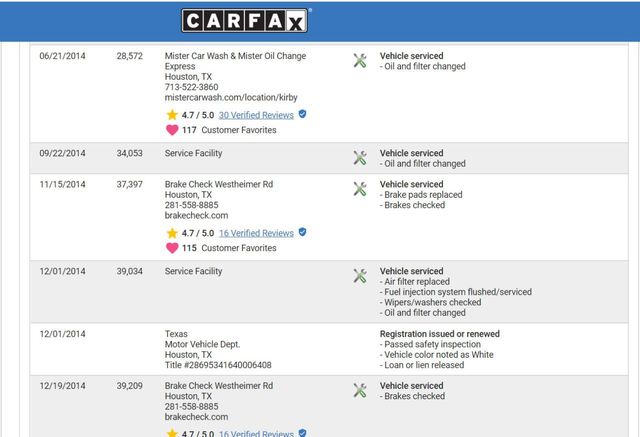Click verified badge next to 30 Verified Reviews
Viewport: 640px width, 437px height.
(303, 115)
